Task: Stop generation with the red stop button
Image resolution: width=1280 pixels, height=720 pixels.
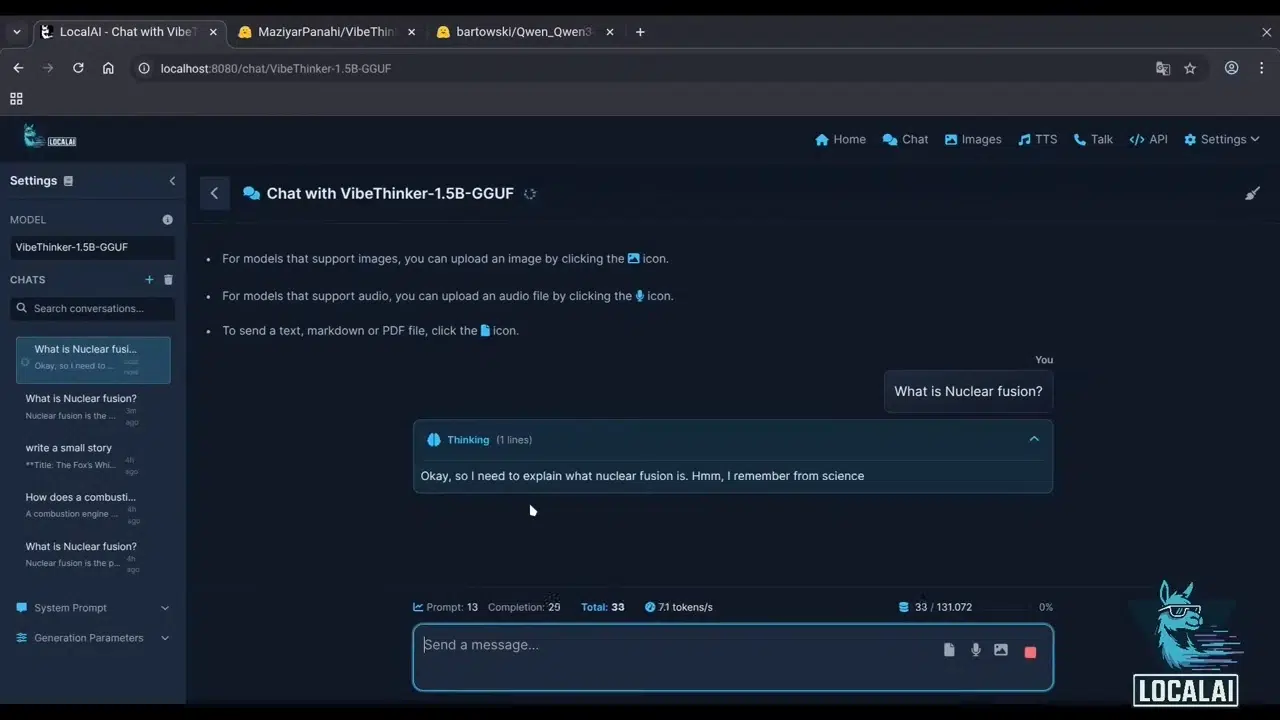Action: click(x=1030, y=651)
